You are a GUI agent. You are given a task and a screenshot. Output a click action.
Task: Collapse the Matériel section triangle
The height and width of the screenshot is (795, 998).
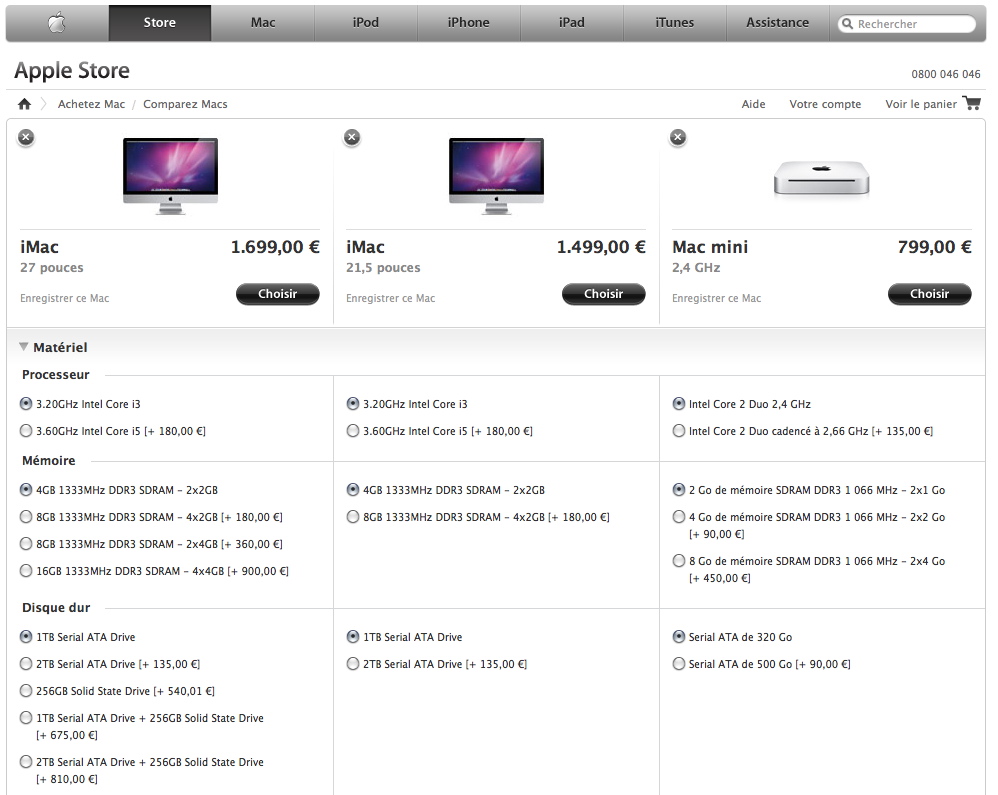click(24, 347)
